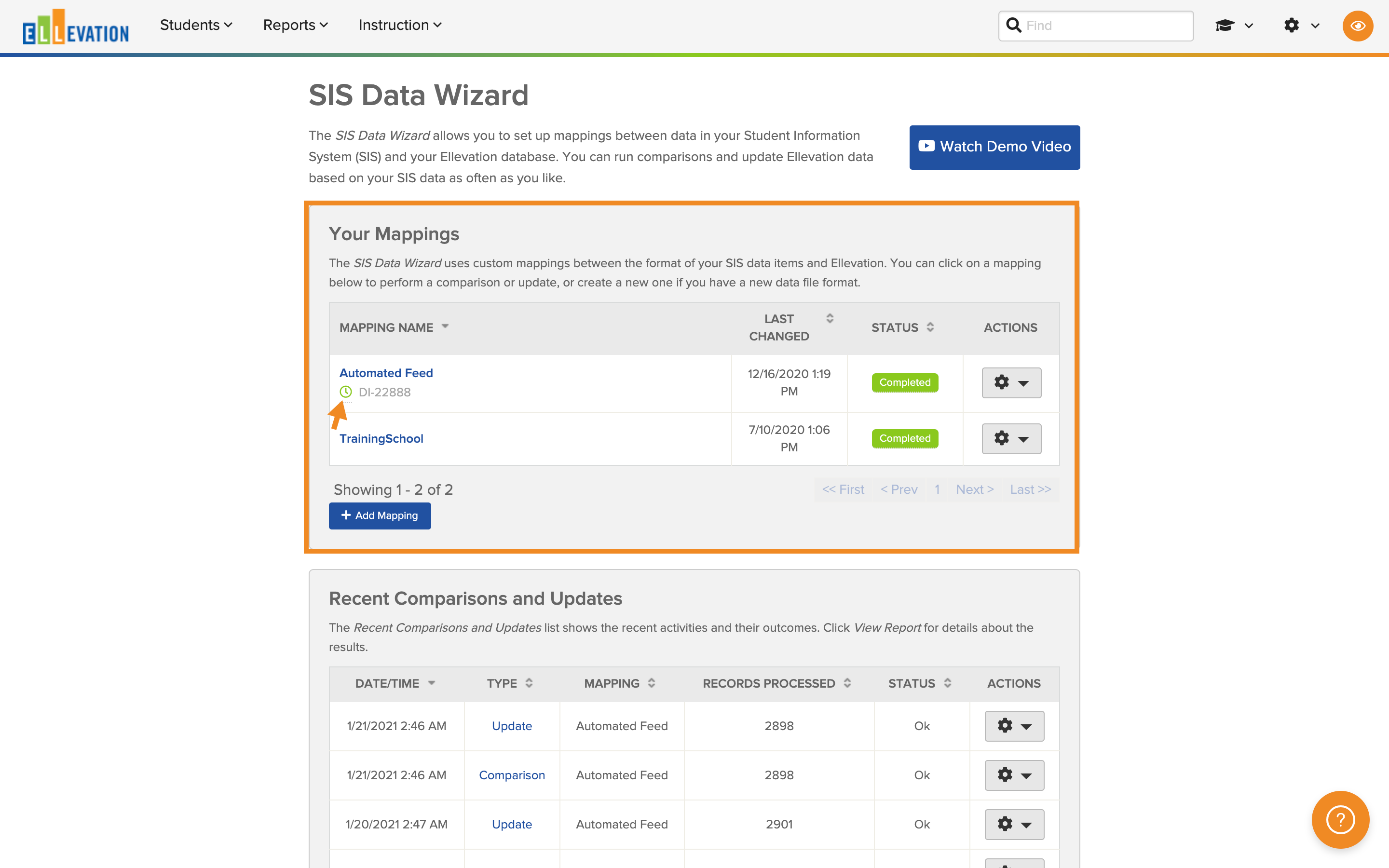Open the TrainingSchool mapping
Viewport: 1389px width, 868px height.
(381, 439)
